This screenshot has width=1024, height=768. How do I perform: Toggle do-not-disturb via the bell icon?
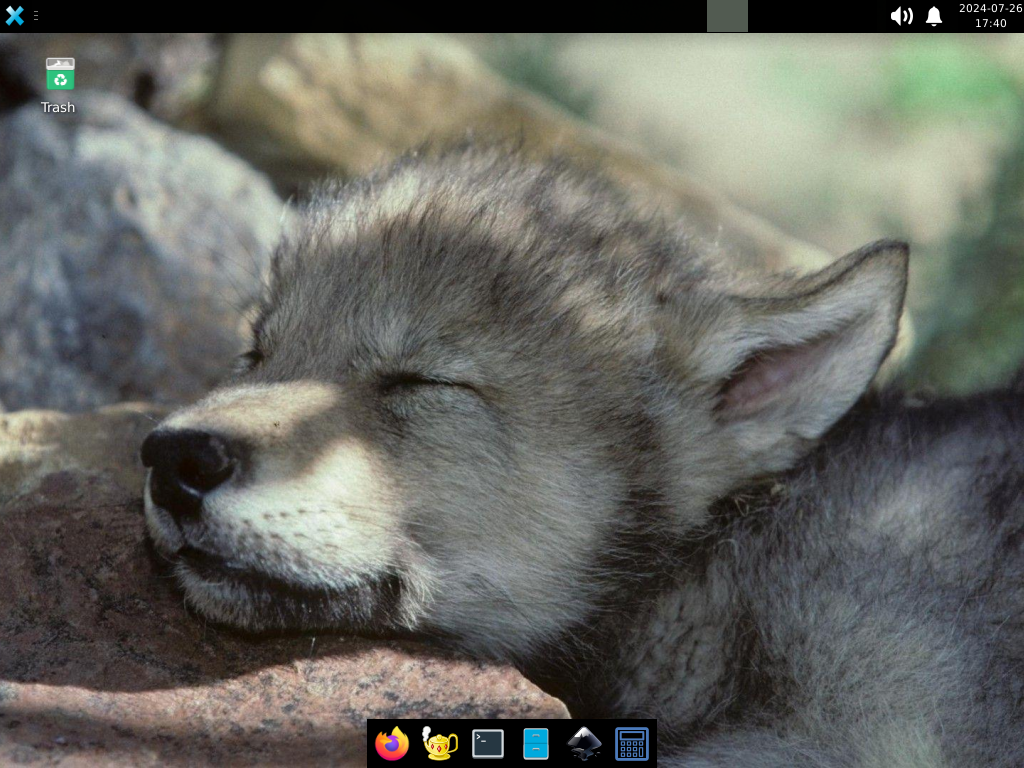coord(933,16)
